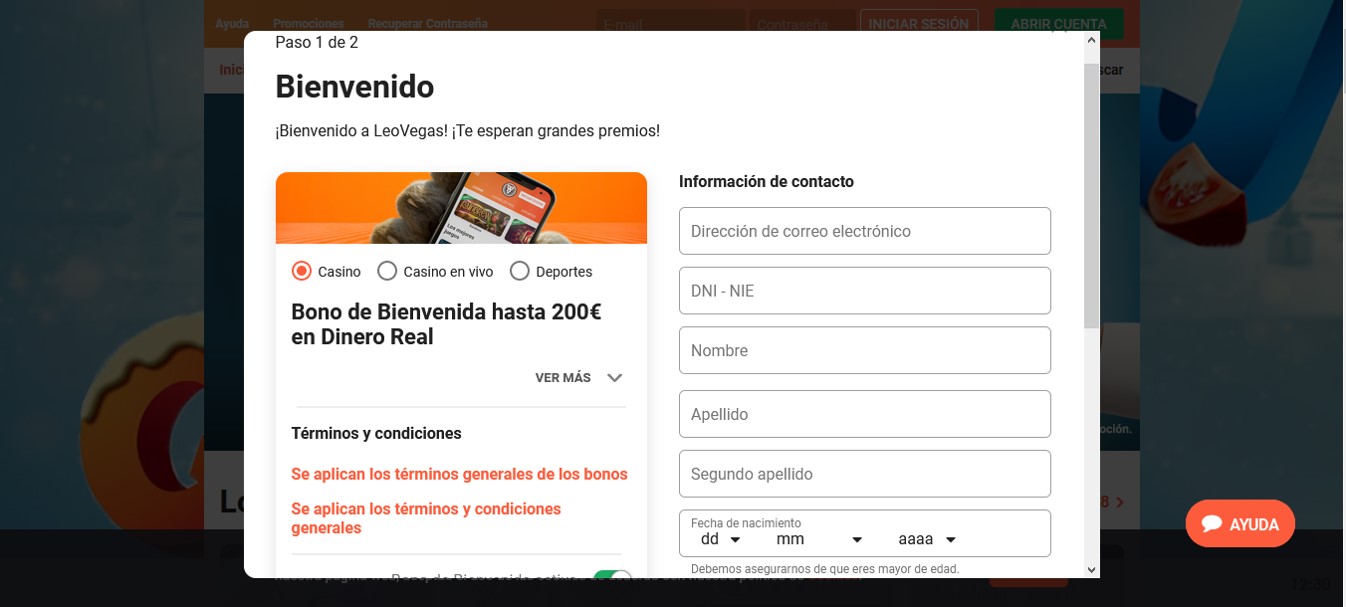Toggle the Bono de Bienvenida switch

pyautogui.click(x=612, y=575)
